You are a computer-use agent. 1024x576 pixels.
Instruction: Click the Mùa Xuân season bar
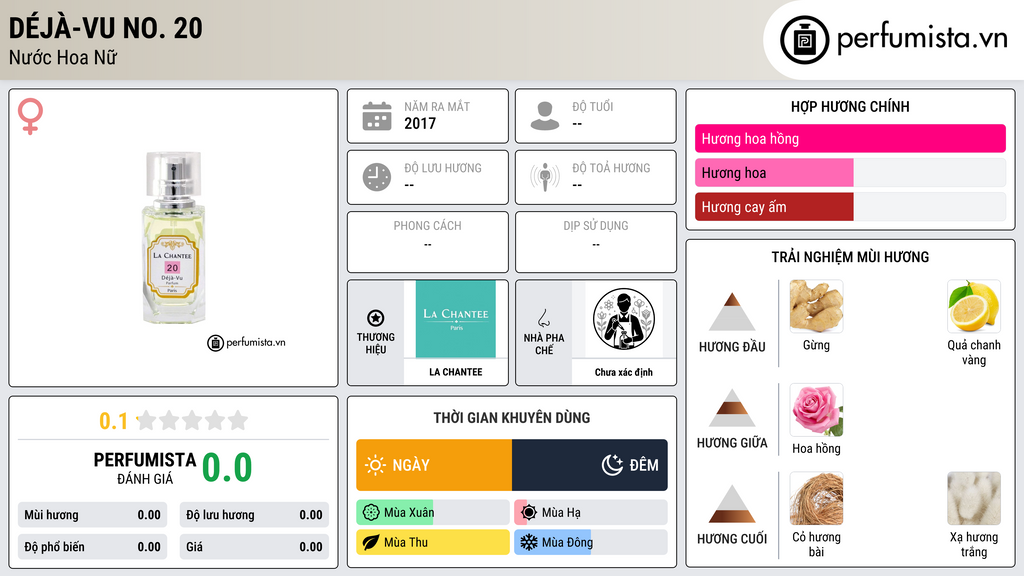[433, 513]
